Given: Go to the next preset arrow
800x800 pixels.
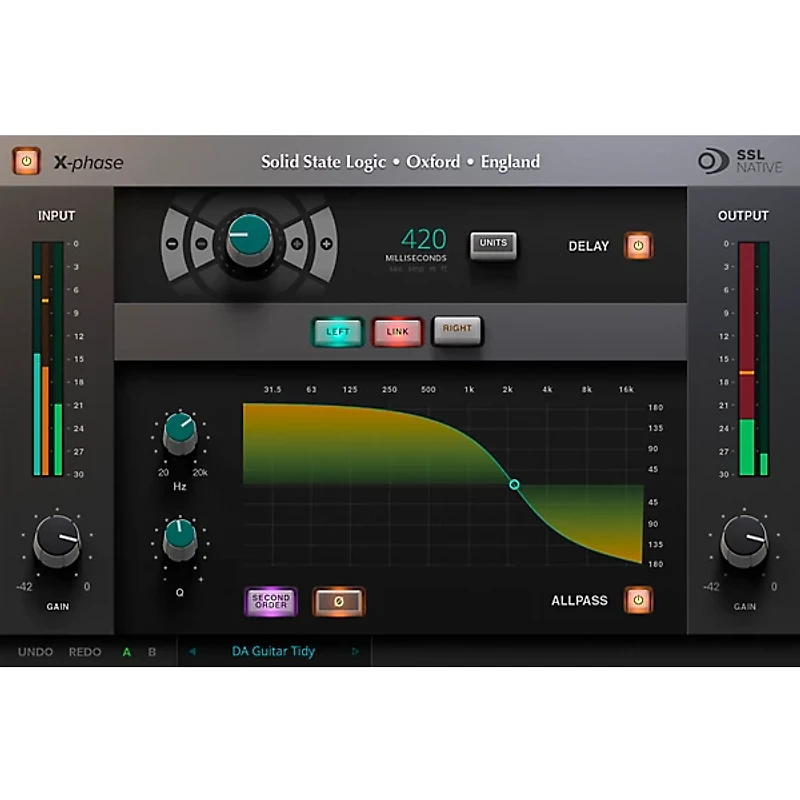Looking at the screenshot, I should point(355,652).
